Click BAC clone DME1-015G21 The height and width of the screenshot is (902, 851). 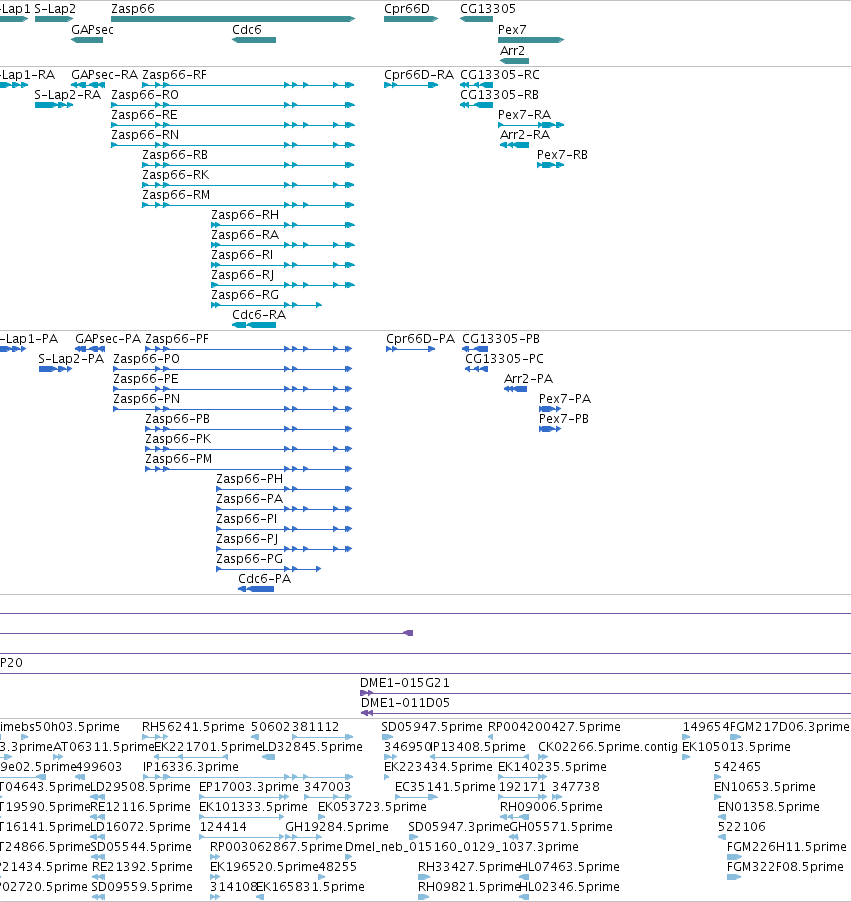[405, 683]
